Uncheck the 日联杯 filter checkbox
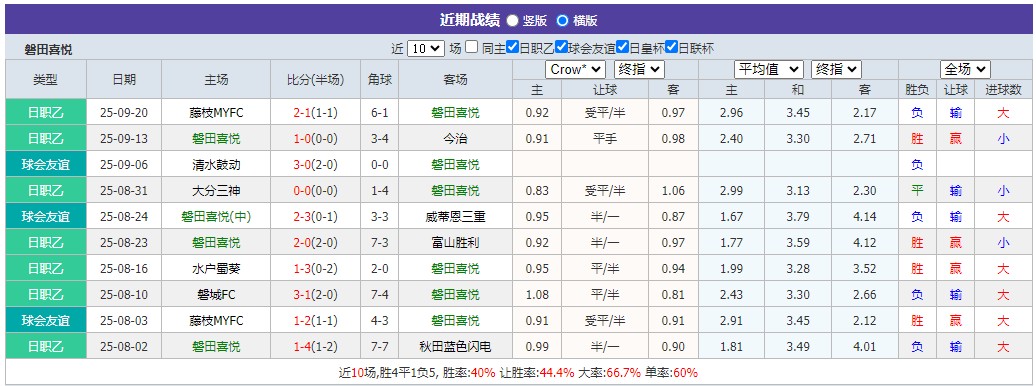Screen dimensions: 1036x386 (x=671, y=47)
